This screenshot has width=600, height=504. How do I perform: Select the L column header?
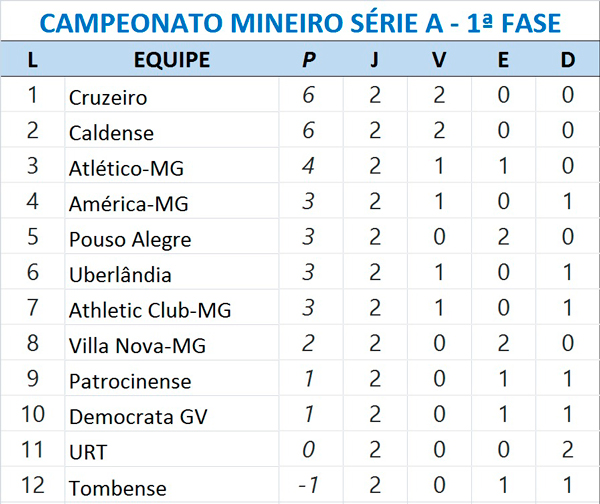coord(33,60)
